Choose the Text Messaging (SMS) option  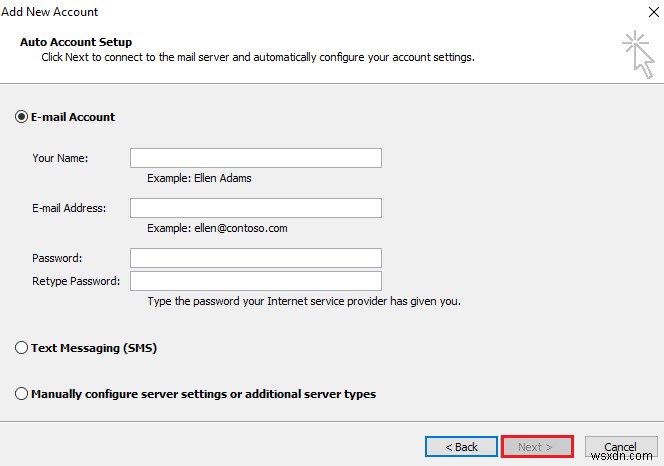pos(22,348)
